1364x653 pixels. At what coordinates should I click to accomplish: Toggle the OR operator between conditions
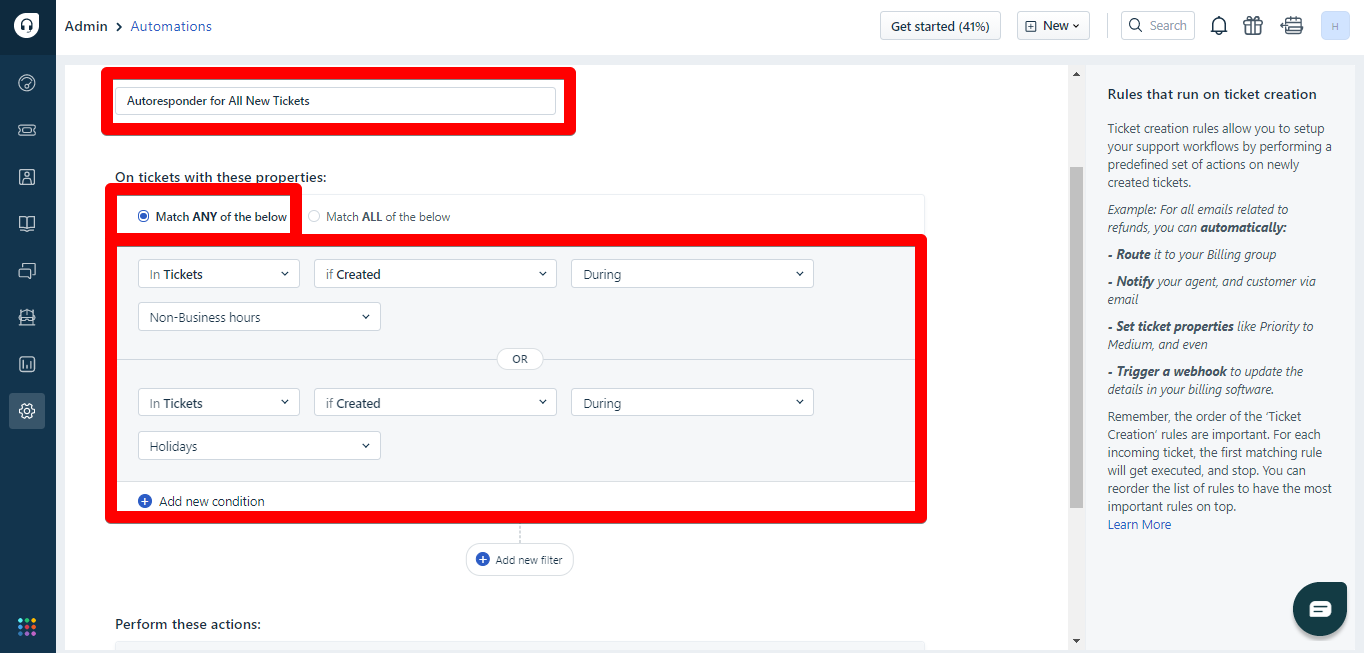[520, 359]
